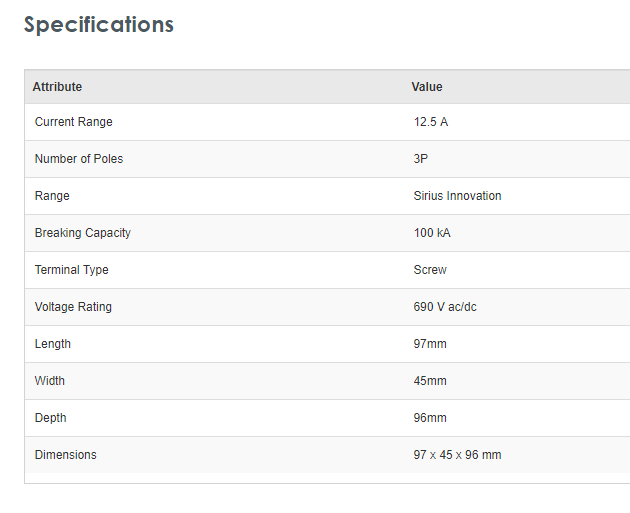Click the Specifications heading
The image size is (630, 513).
(99, 25)
